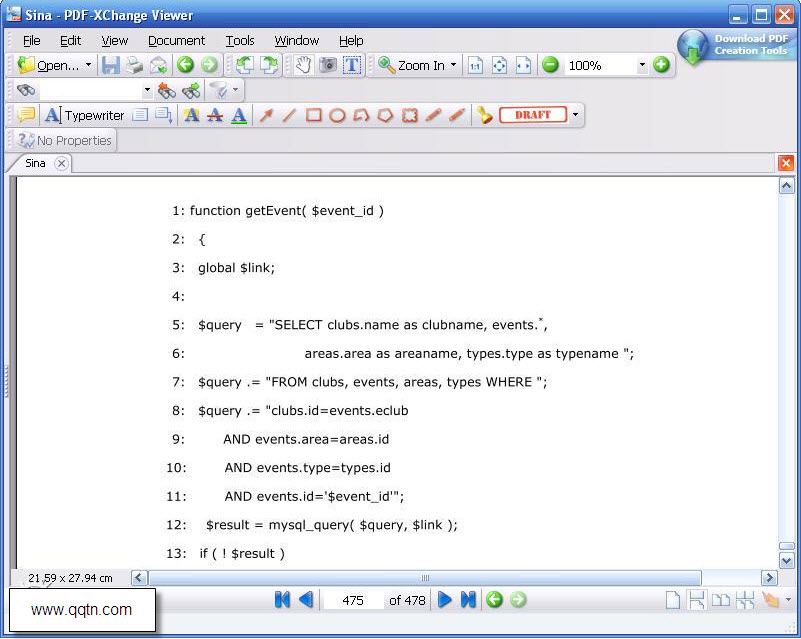Open the Document menu

click(176, 40)
